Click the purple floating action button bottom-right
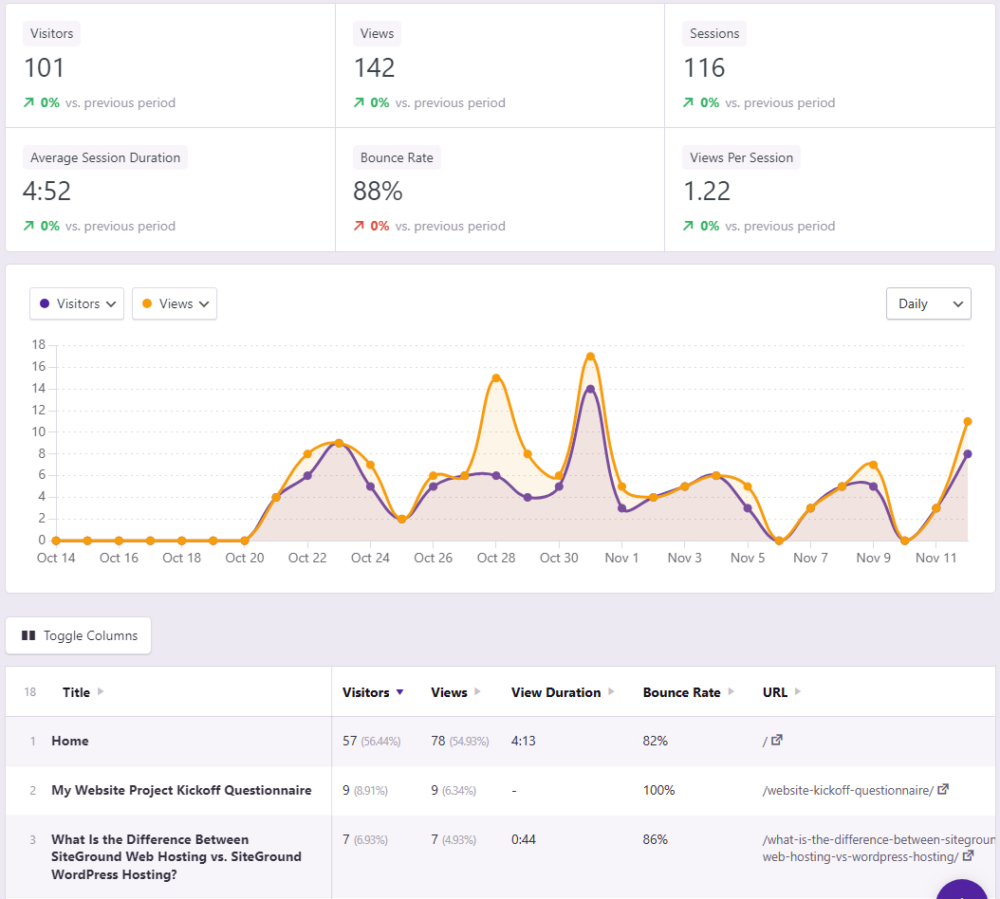The image size is (1000, 899). tap(962, 889)
